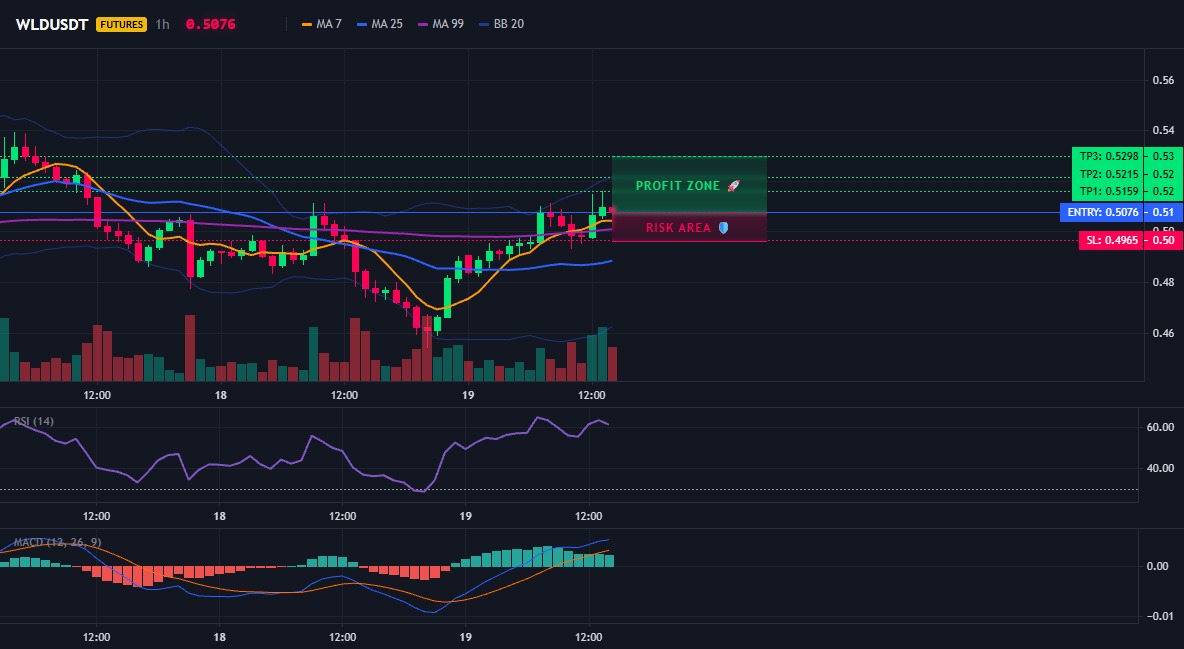Click date 18 on the RSI time axis
This screenshot has width=1184, height=649.
coord(219,516)
